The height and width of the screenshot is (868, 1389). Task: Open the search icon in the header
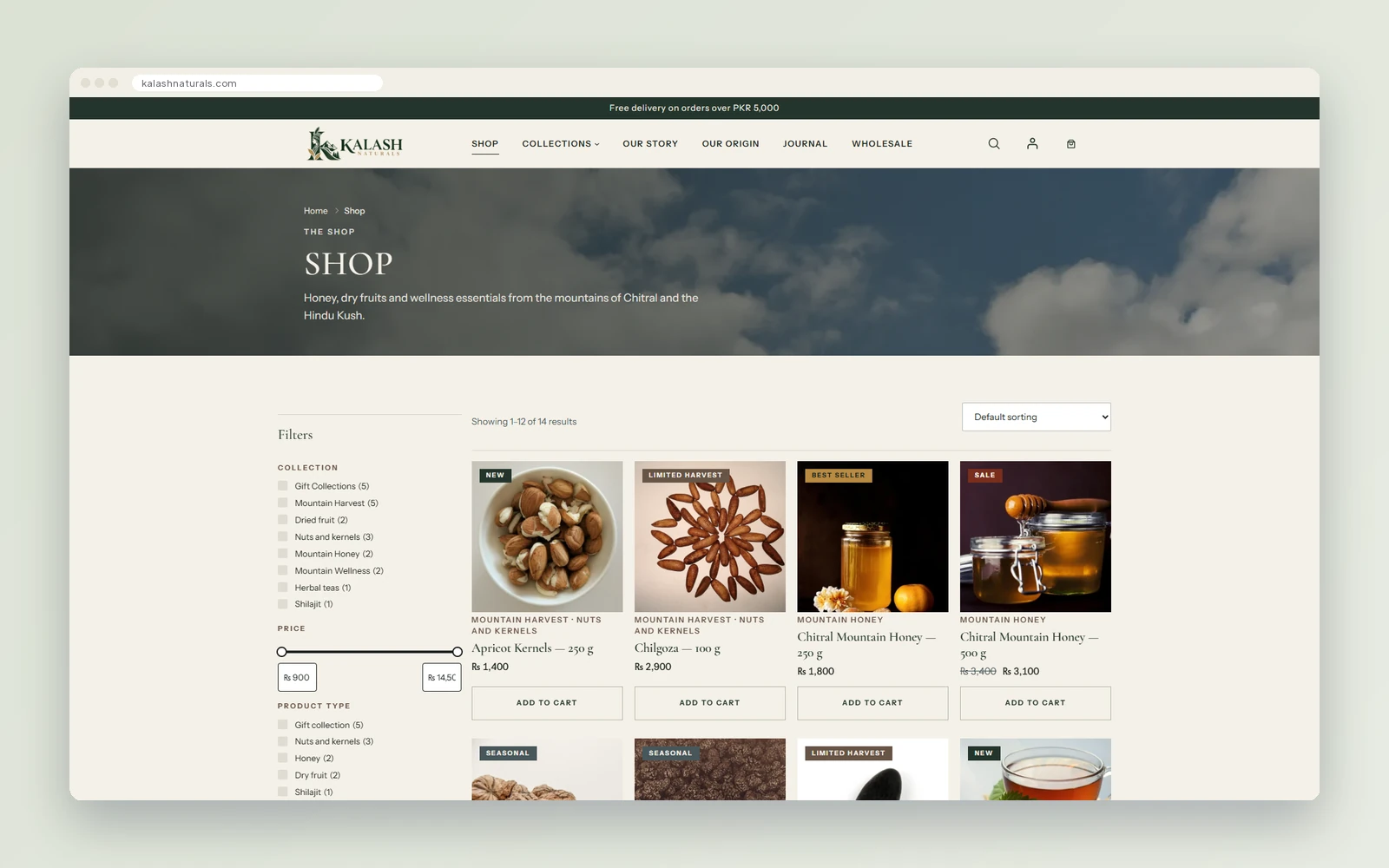[x=994, y=144]
